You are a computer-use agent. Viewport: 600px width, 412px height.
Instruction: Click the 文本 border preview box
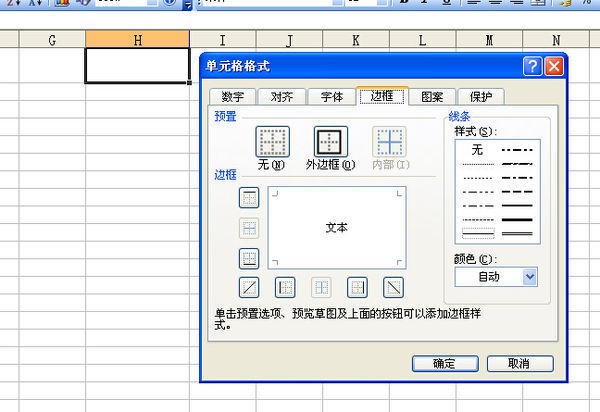point(337,228)
